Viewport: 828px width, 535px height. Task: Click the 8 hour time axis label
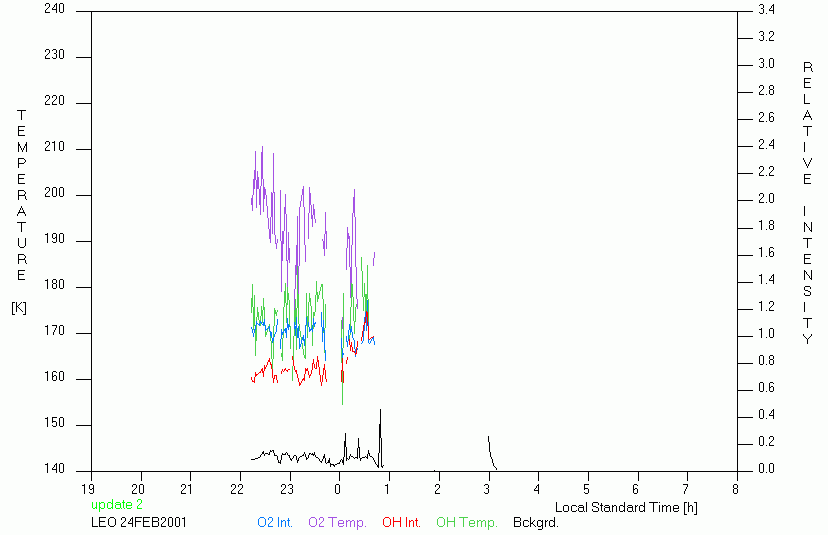(735, 489)
